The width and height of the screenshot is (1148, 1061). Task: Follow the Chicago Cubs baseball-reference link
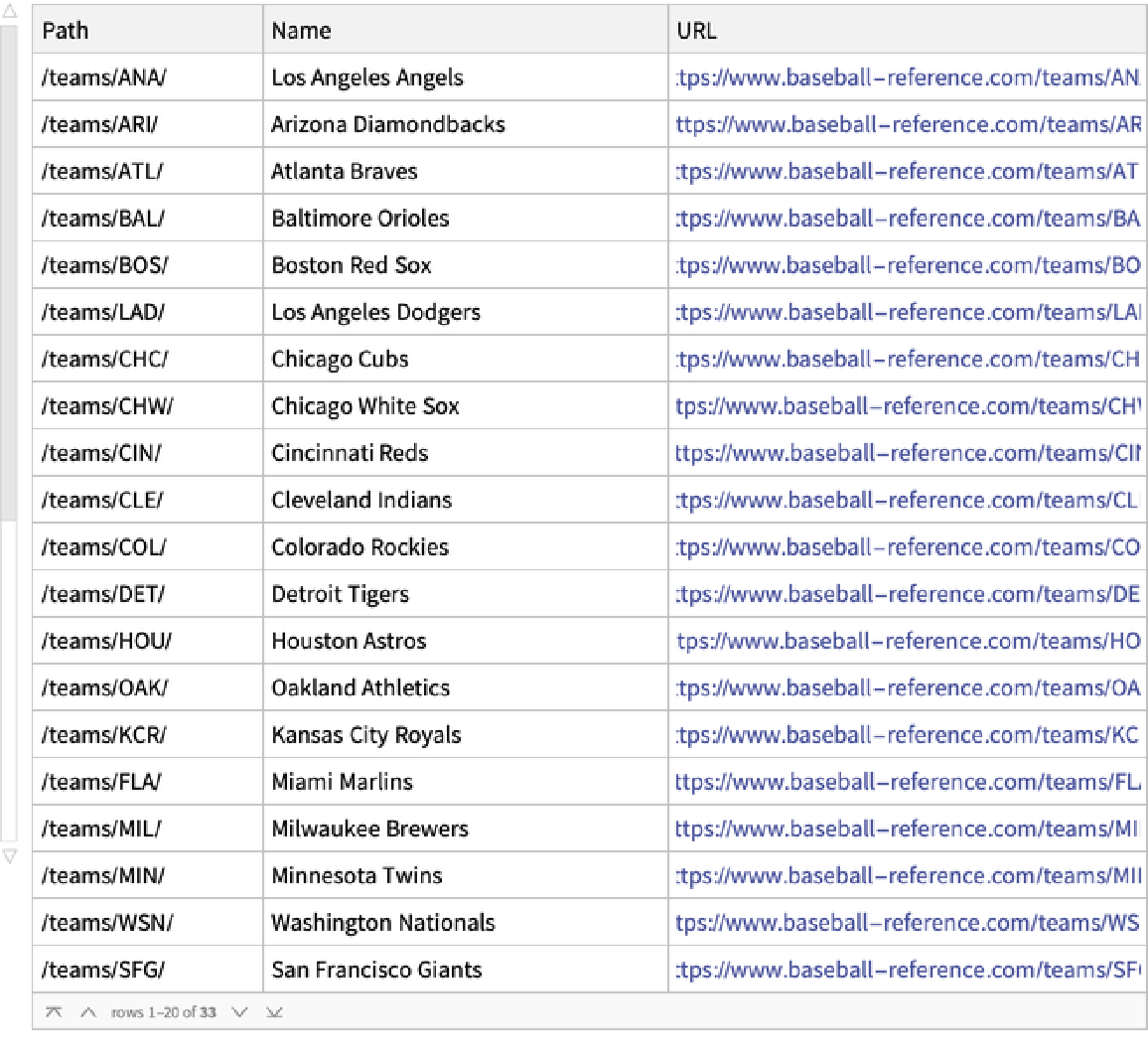point(908,359)
